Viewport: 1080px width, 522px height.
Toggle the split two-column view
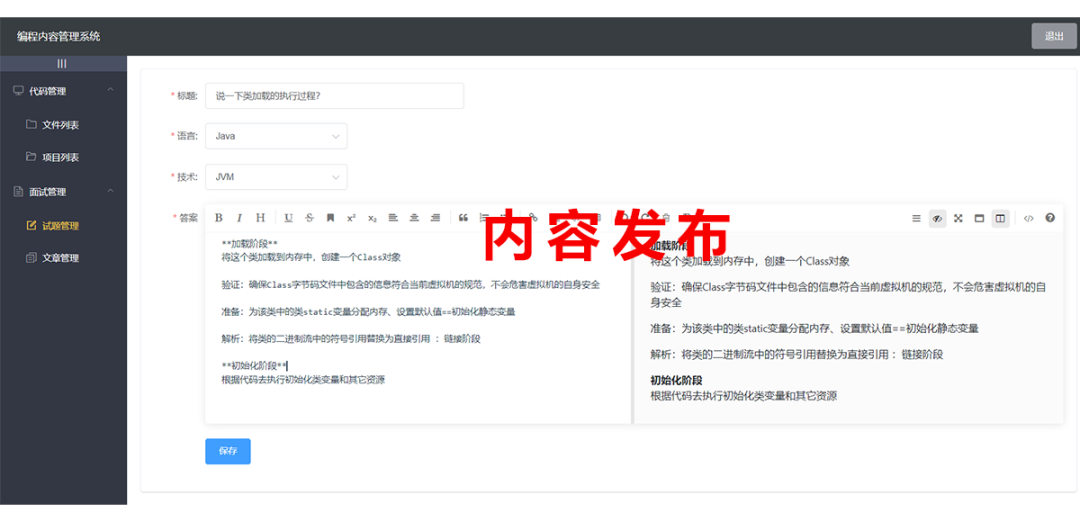click(1000, 218)
